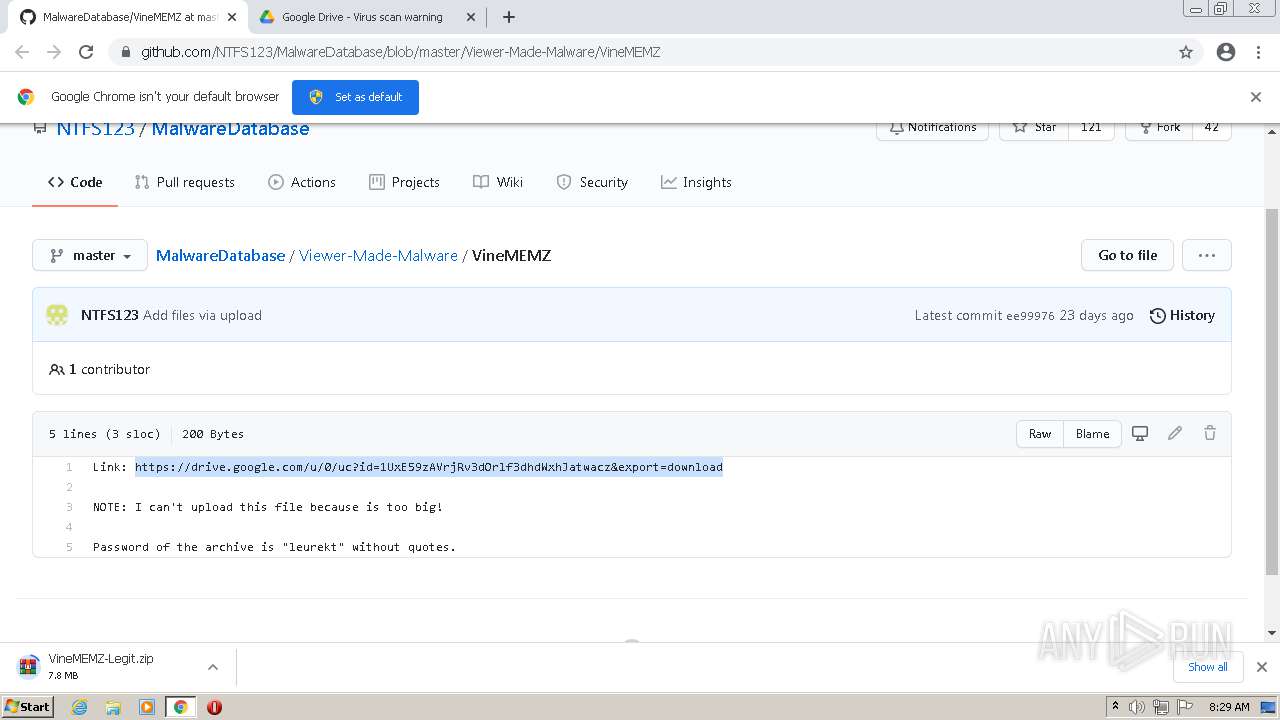This screenshot has height=720, width=1280.
Task: Close the Google Drive virus scan tab
Action: 470,17
